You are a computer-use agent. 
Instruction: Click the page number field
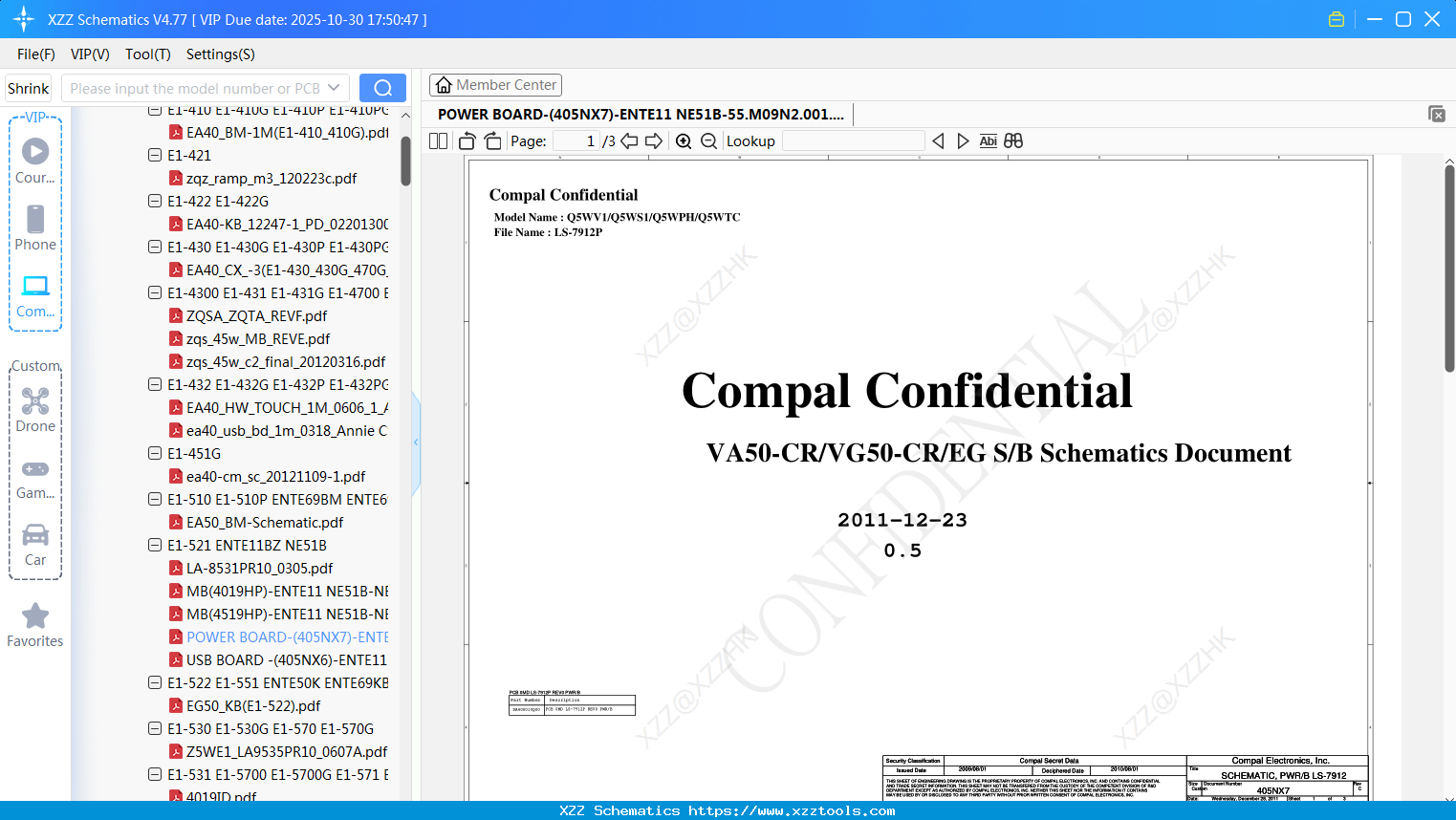576,141
